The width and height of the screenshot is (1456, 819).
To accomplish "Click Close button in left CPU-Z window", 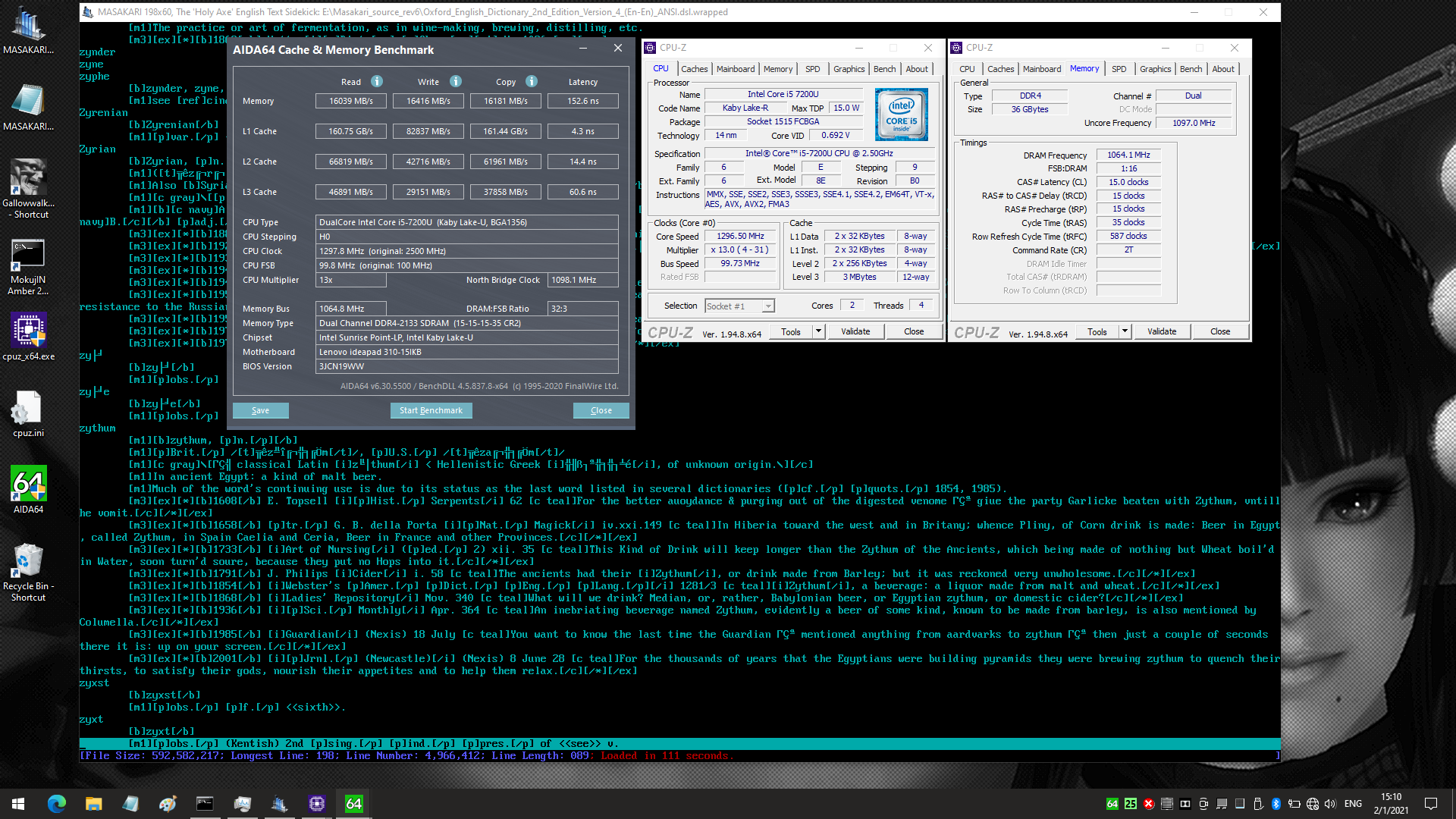I will click(x=914, y=331).
